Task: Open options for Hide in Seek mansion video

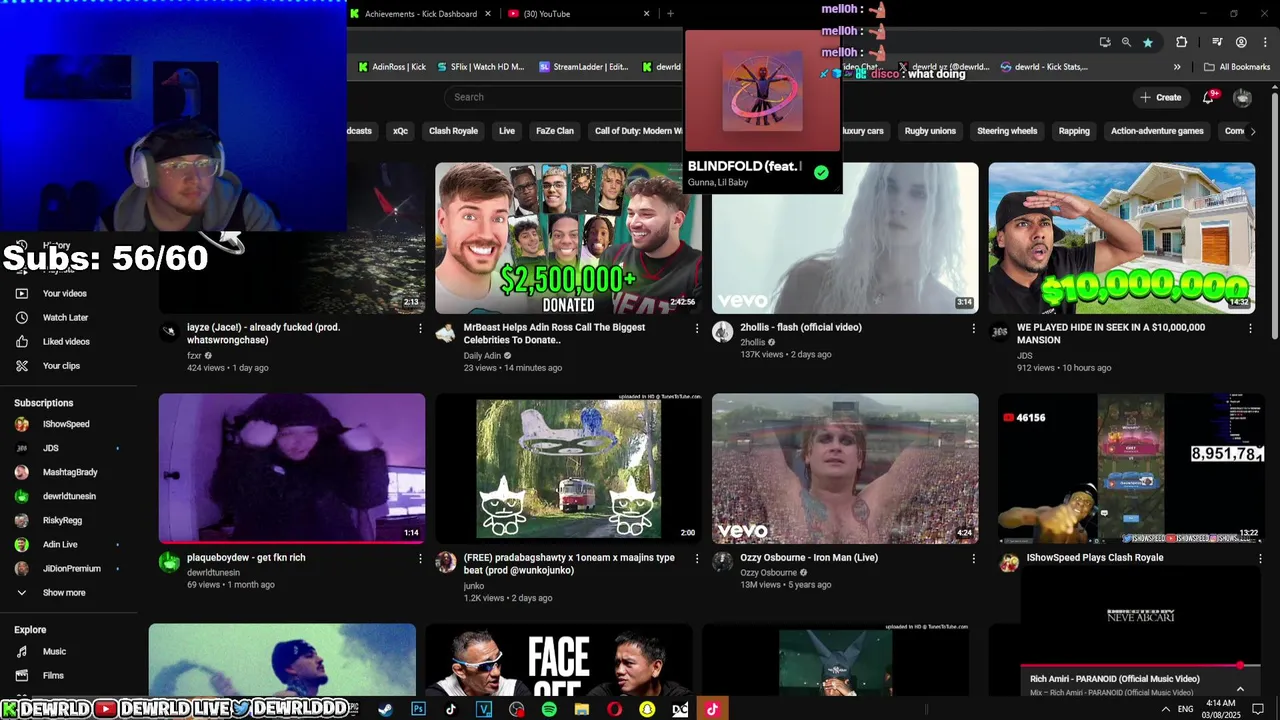Action: tap(1250, 328)
